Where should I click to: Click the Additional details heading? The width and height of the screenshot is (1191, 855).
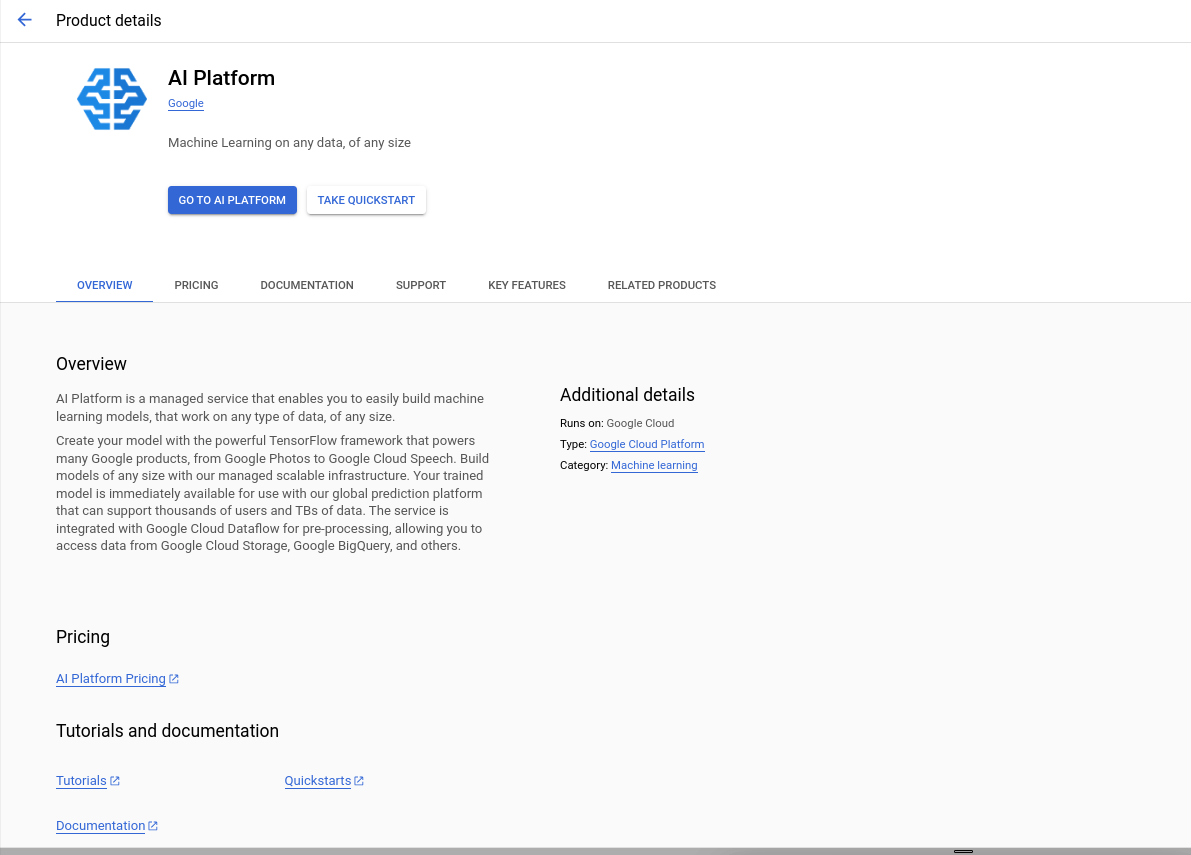627,395
